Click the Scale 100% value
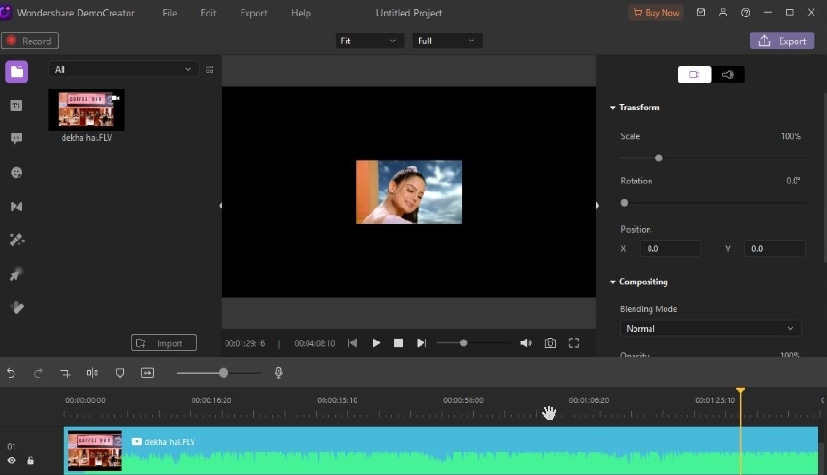827x475 pixels. [791, 136]
